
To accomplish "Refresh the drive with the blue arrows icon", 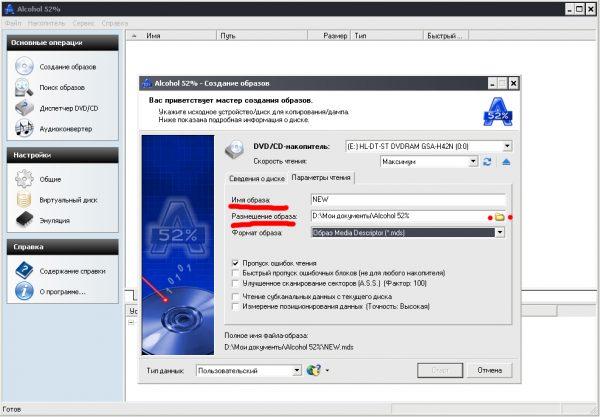I will [x=487, y=161].
